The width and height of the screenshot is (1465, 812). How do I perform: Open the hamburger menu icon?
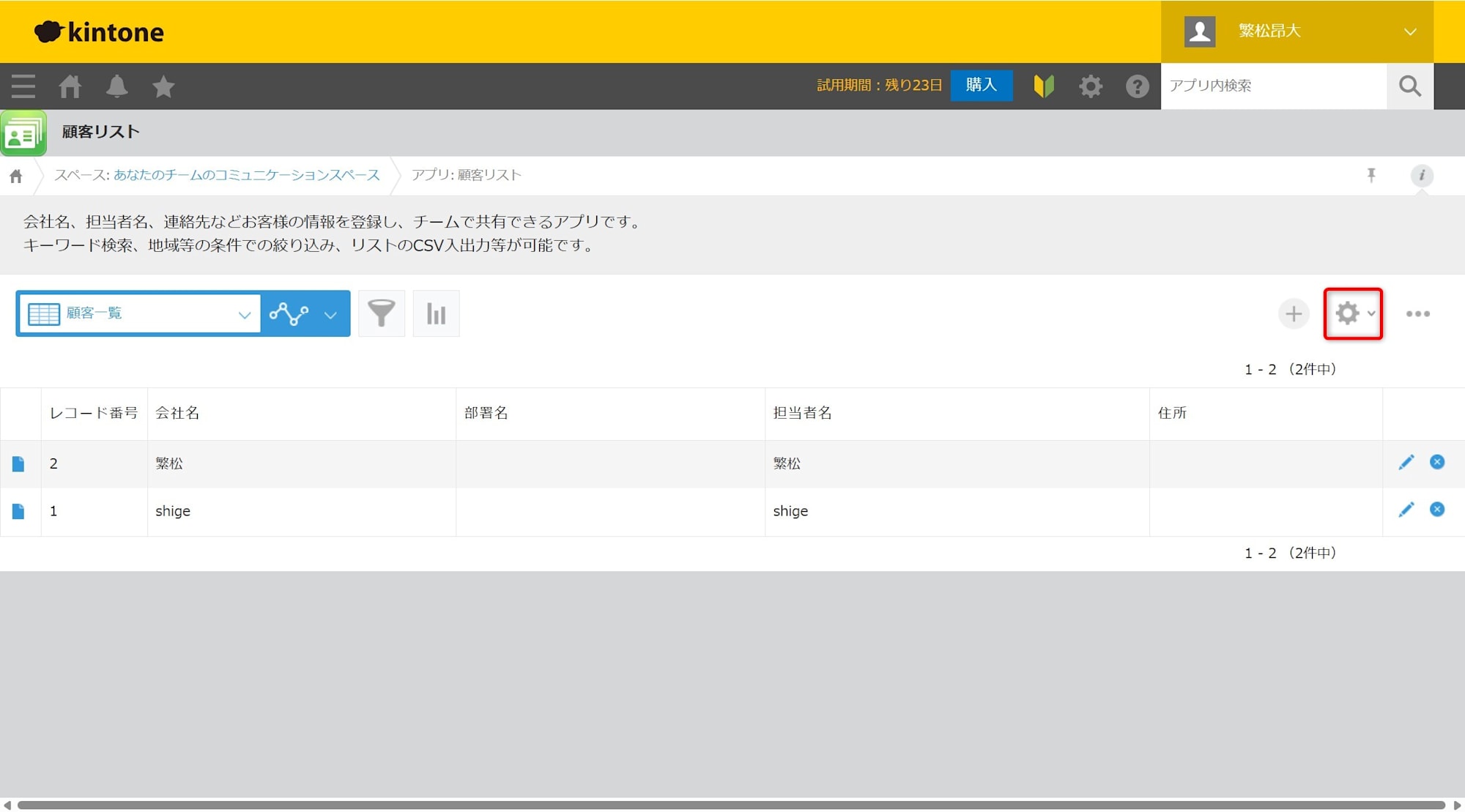pos(23,86)
